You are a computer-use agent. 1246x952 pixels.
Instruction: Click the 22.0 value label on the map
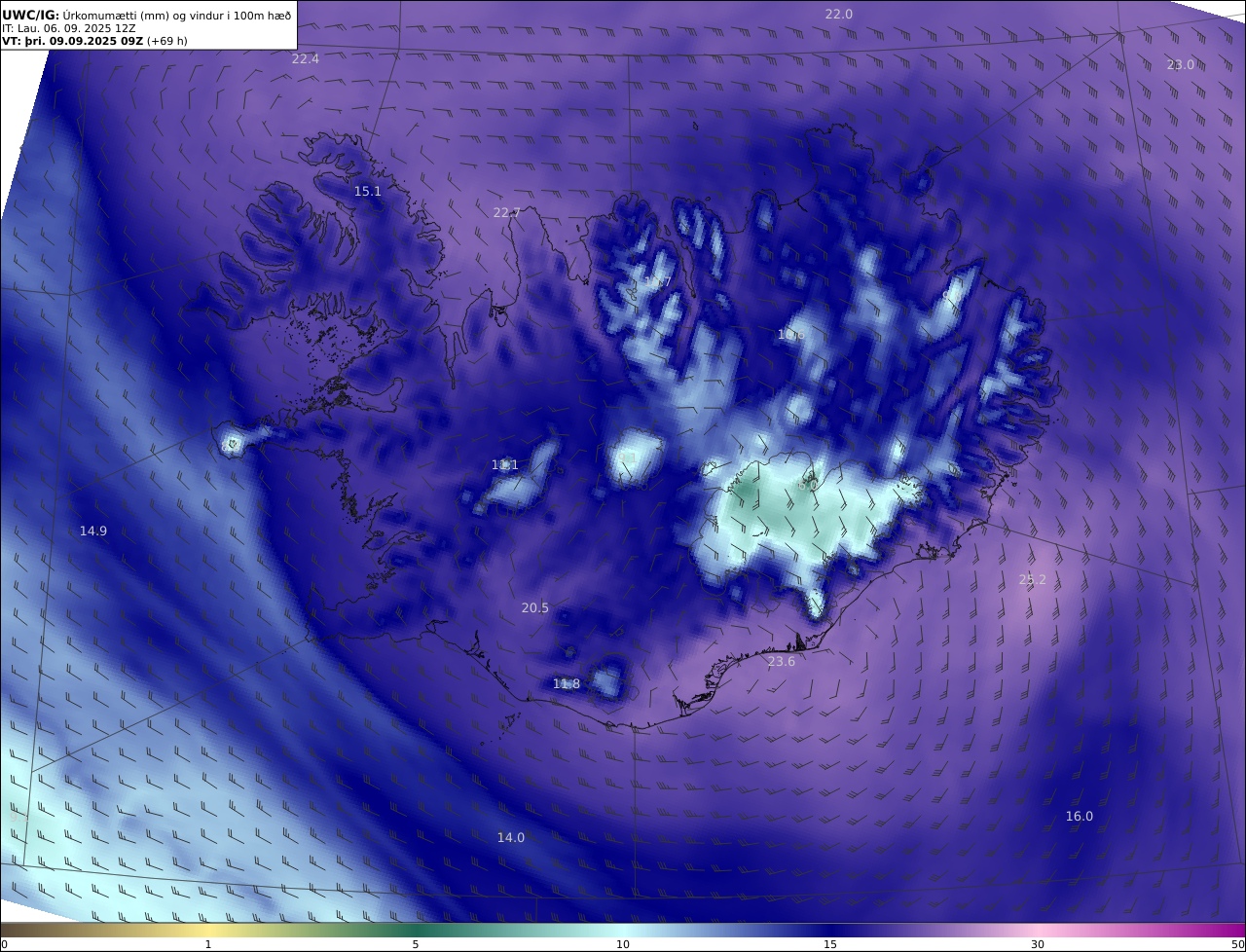tap(838, 14)
